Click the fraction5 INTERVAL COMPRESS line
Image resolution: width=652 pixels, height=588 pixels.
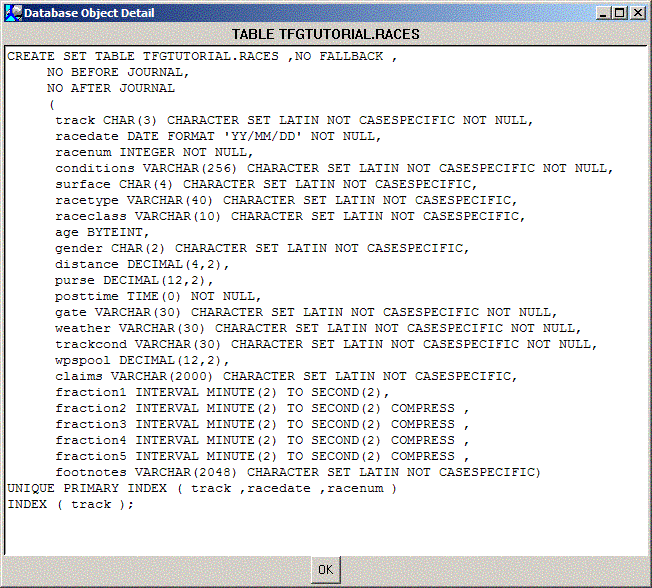(262, 456)
